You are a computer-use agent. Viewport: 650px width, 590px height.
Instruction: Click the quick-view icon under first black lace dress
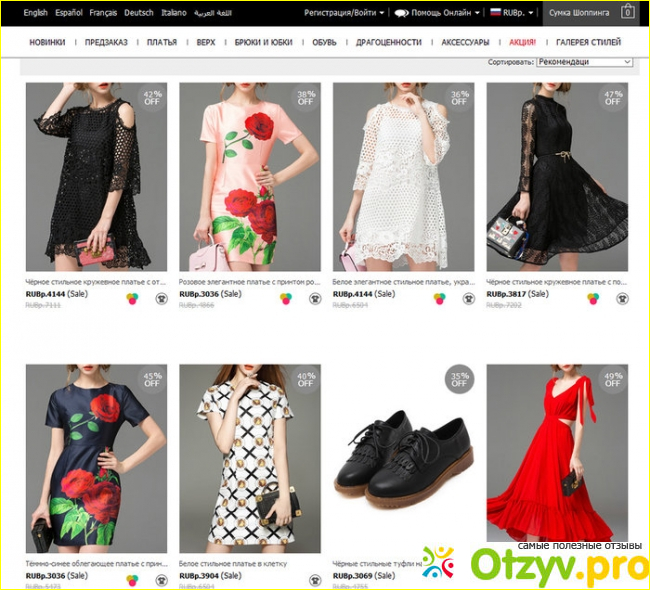coord(161,298)
